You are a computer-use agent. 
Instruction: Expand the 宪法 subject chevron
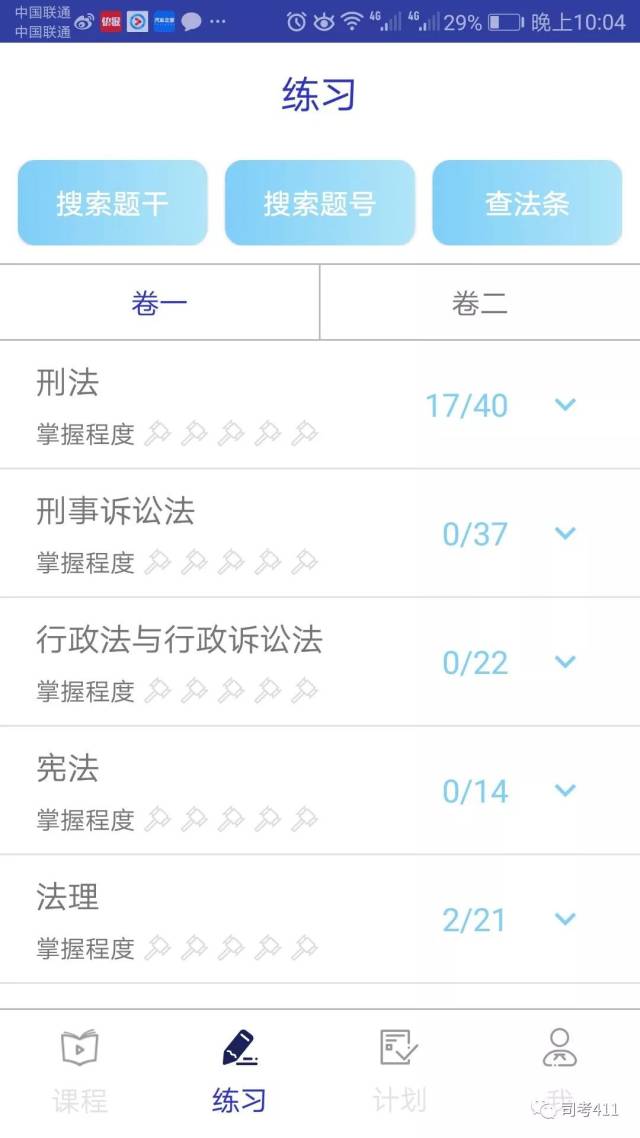coord(565,791)
